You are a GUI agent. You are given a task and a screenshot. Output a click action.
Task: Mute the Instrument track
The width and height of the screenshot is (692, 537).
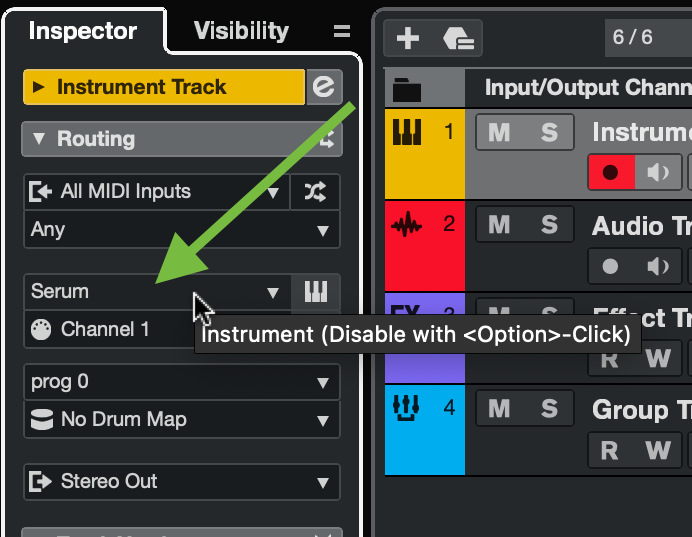[499, 133]
